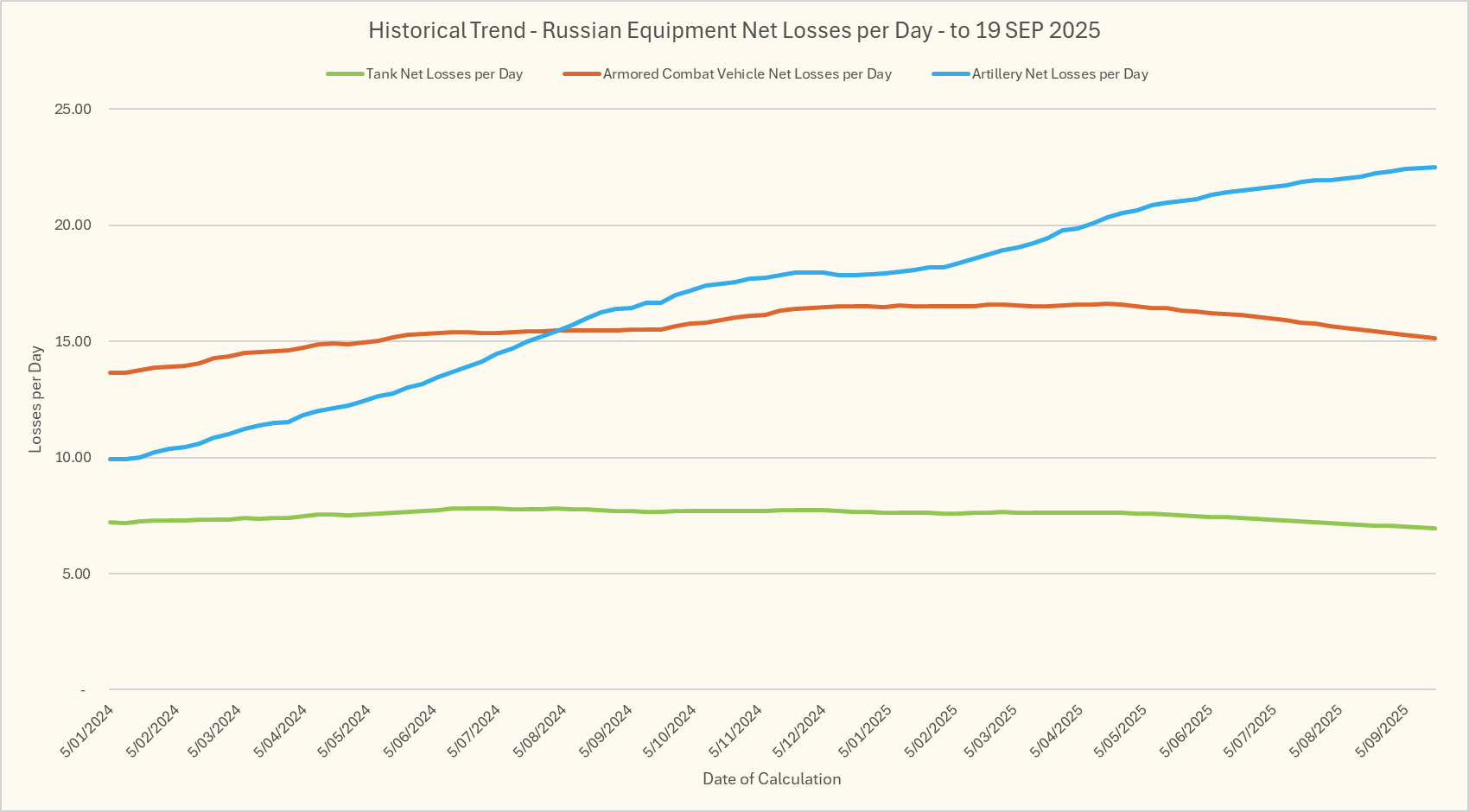
Task: Click the orange legend line swatch
Action: click(582, 74)
